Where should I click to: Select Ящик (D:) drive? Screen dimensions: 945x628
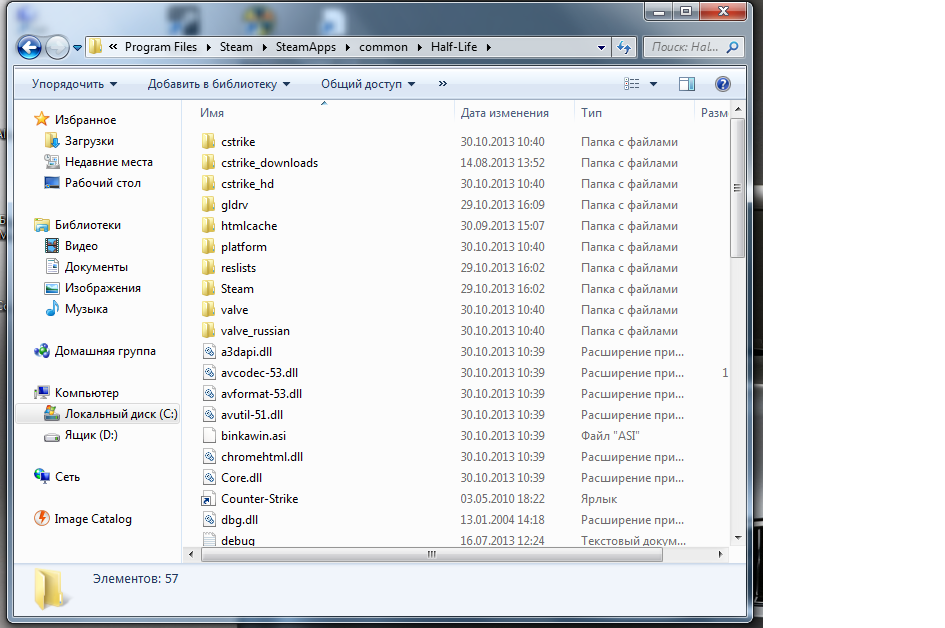tap(91, 435)
